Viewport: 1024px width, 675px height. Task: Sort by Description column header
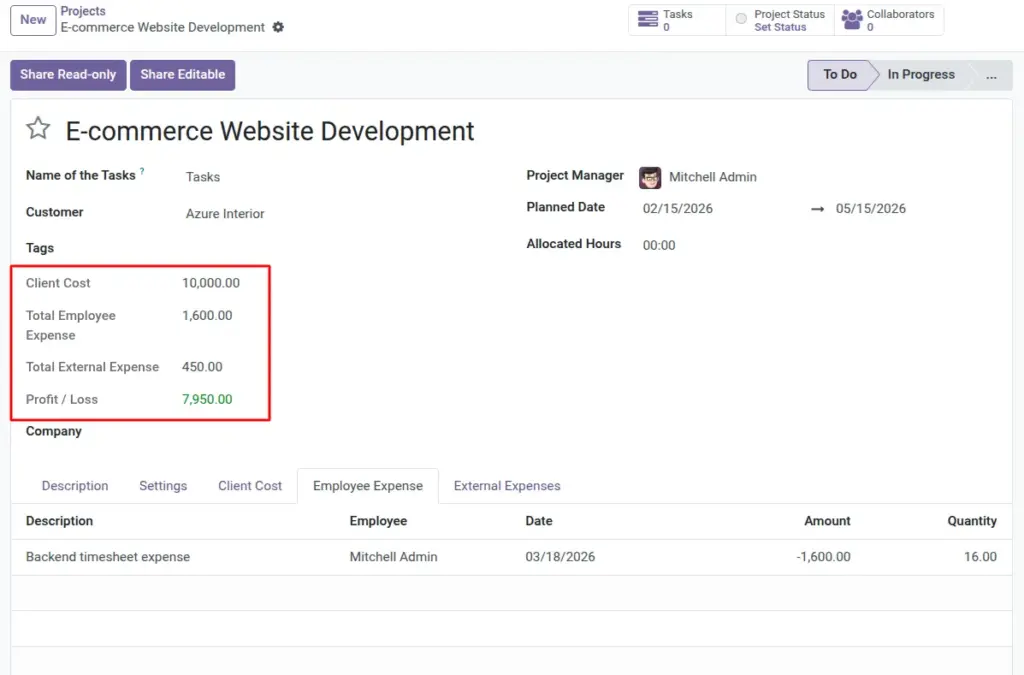(x=59, y=521)
